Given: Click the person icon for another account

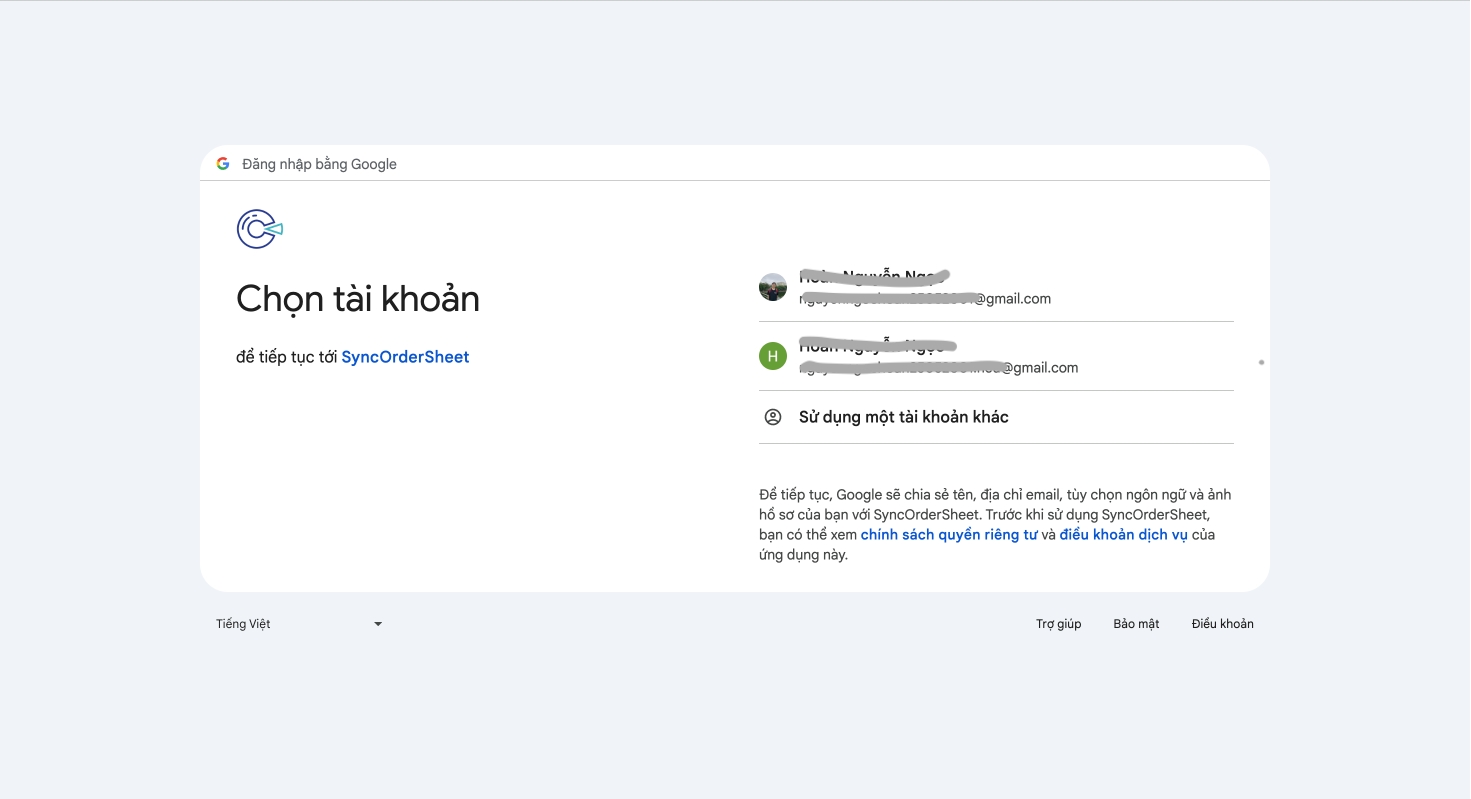Looking at the screenshot, I should 773,417.
